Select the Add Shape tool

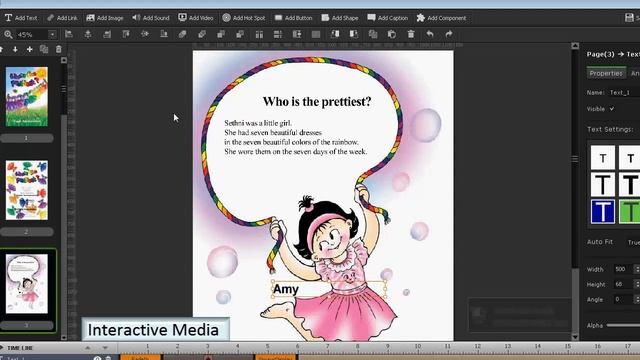click(x=340, y=18)
